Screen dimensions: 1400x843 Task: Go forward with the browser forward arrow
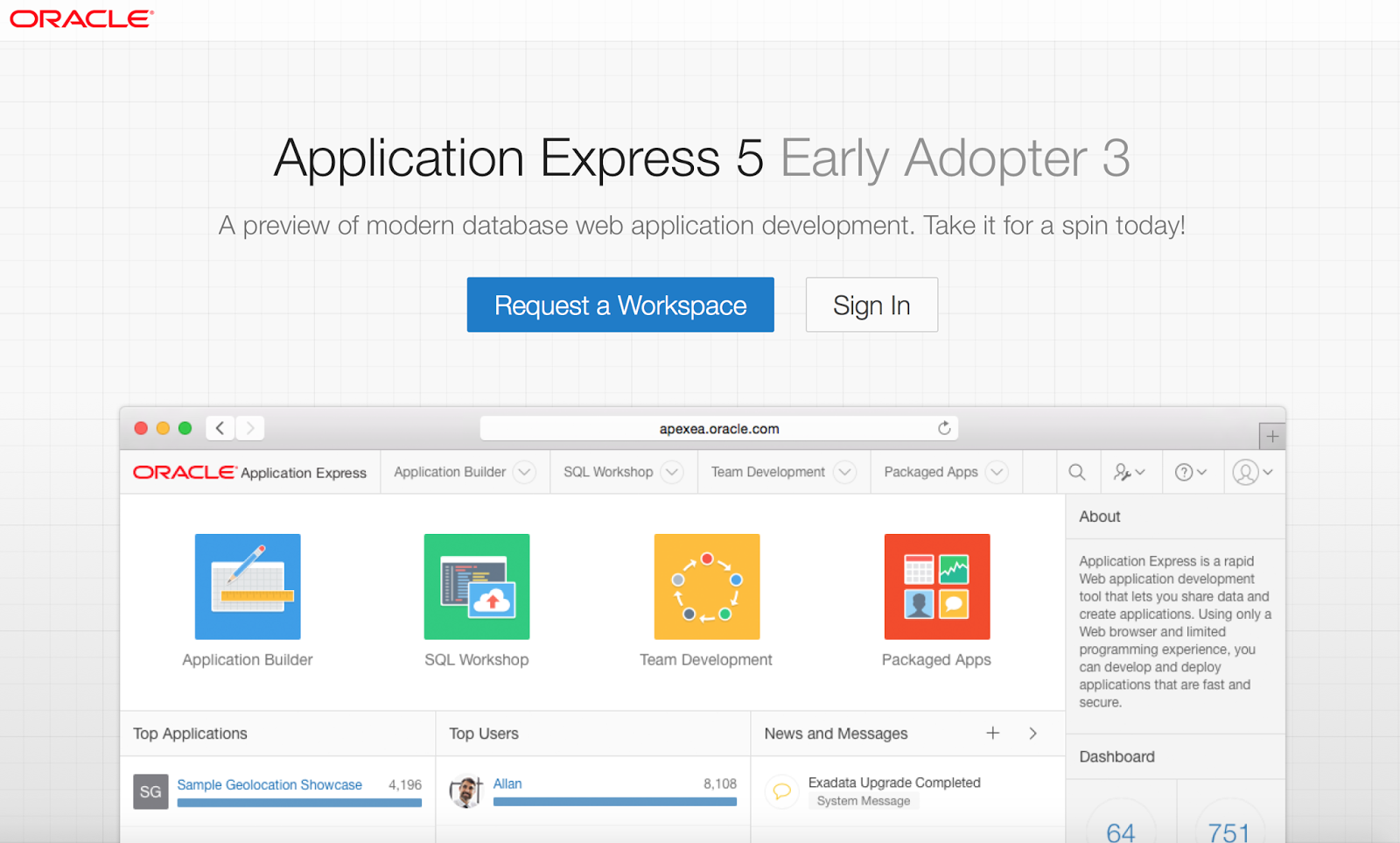pyautogui.click(x=250, y=428)
